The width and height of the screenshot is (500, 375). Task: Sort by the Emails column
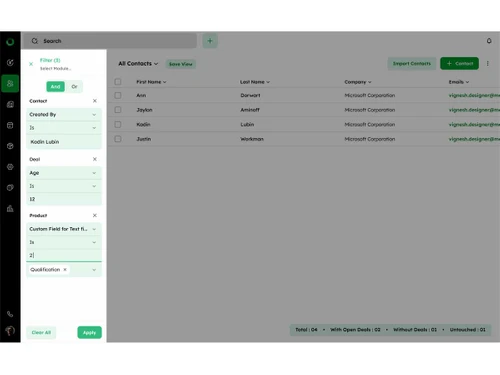459,82
